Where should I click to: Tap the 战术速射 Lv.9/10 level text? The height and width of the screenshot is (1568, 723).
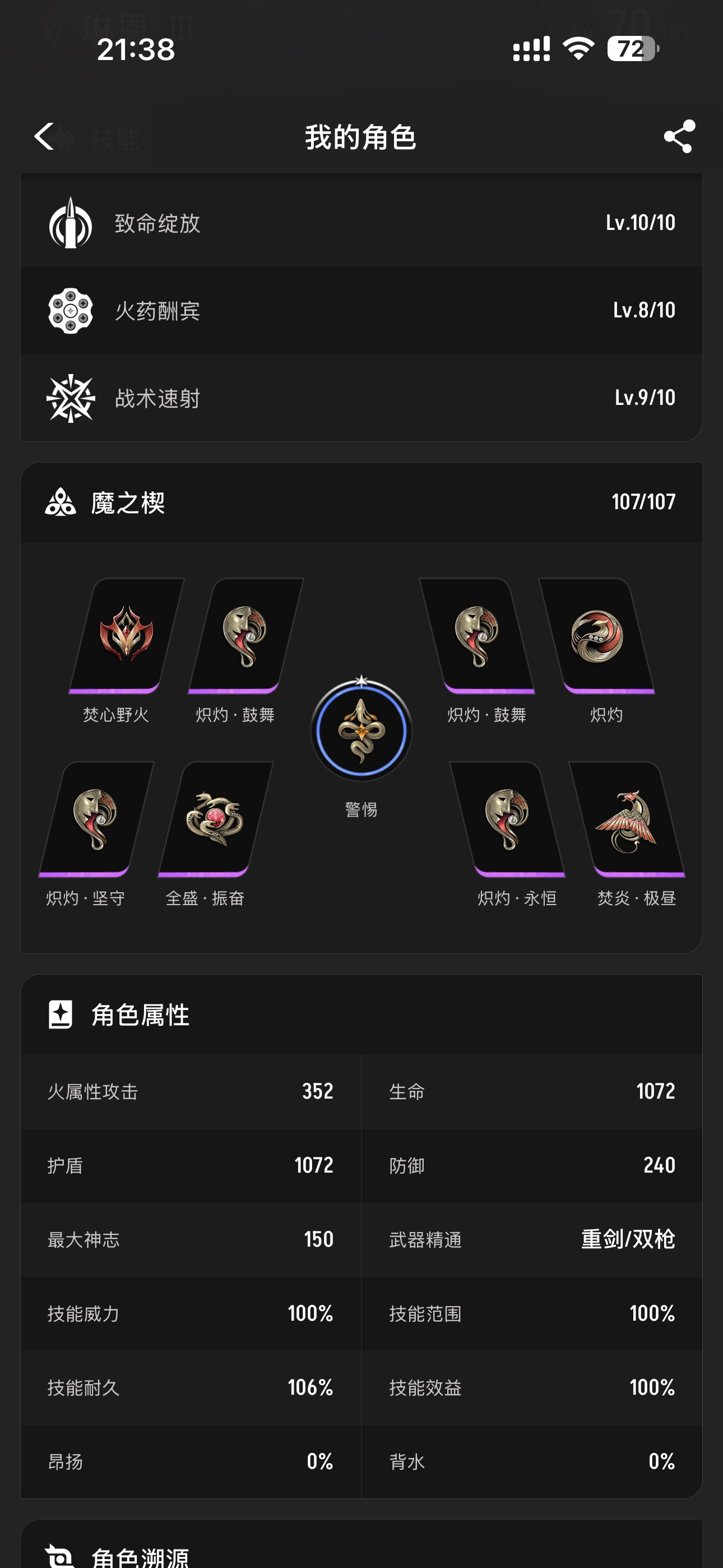point(645,398)
